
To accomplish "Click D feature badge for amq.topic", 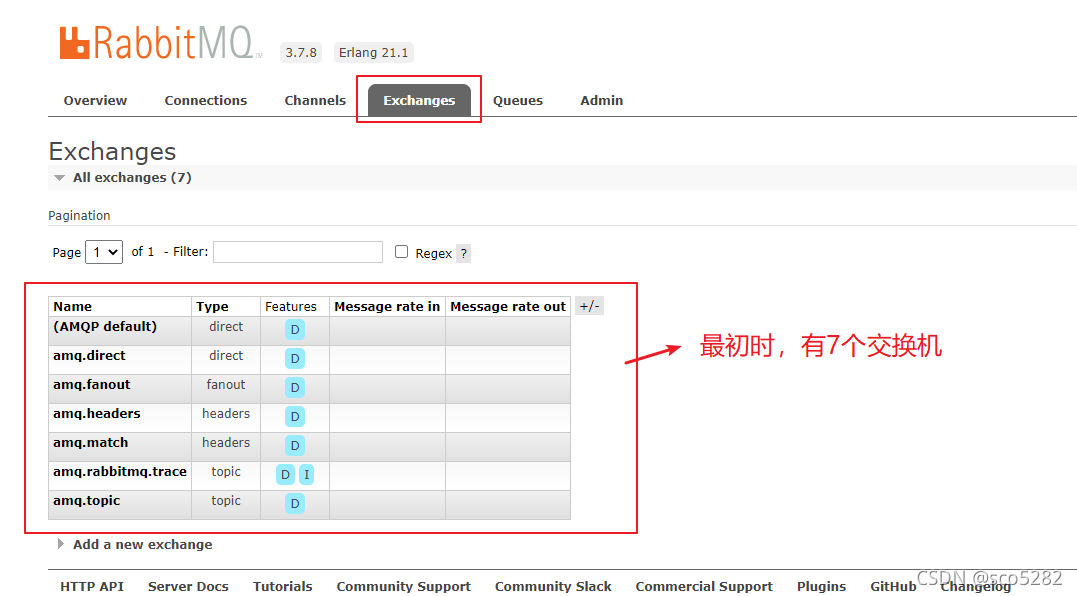I will pos(295,503).
